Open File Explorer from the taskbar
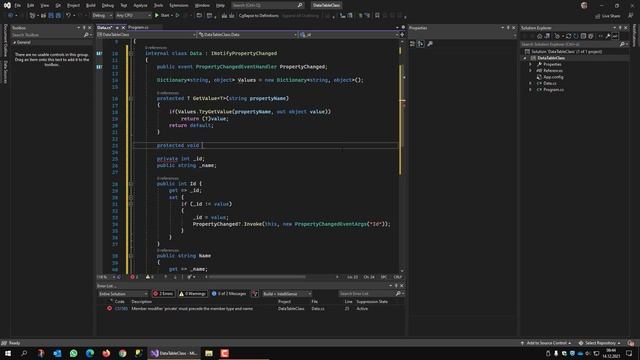Image resolution: width=640 pixels, height=360 pixels. [x=209, y=353]
